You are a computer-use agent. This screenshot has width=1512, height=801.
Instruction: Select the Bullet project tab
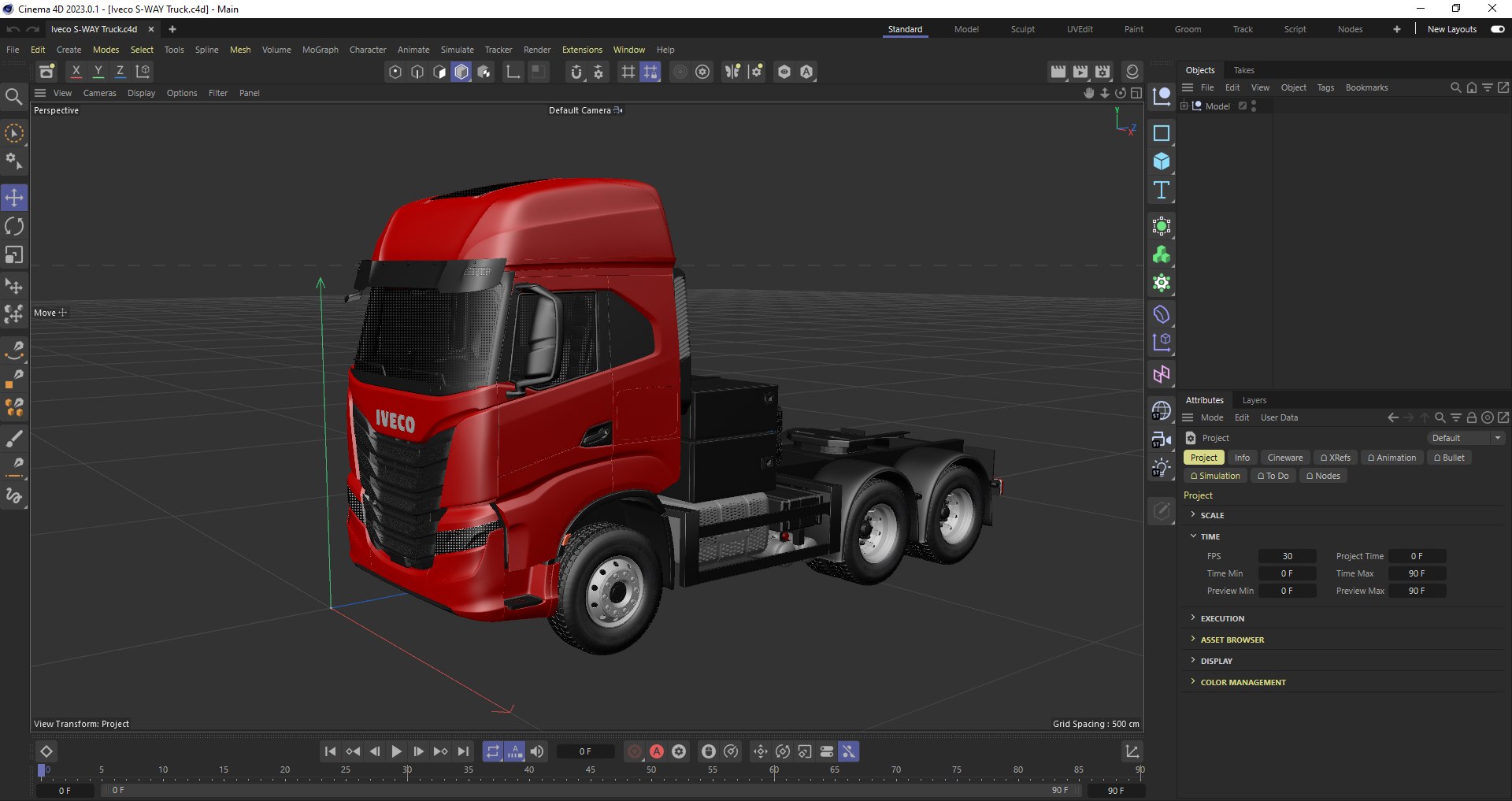pyautogui.click(x=1450, y=458)
